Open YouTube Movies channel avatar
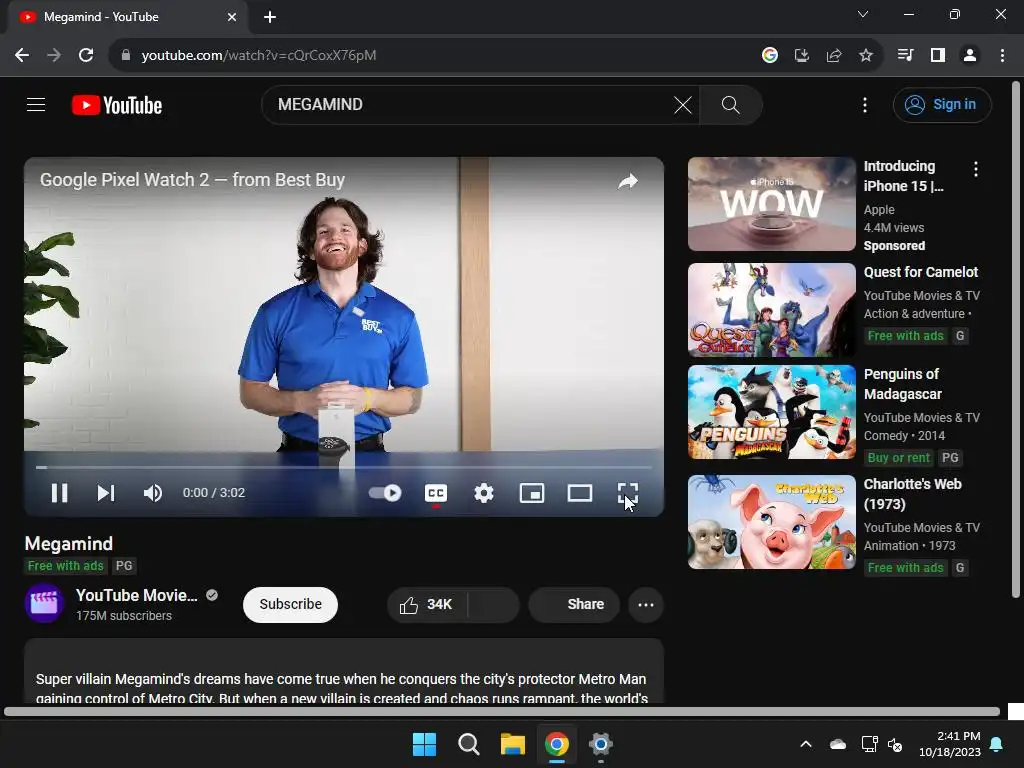 (44, 603)
